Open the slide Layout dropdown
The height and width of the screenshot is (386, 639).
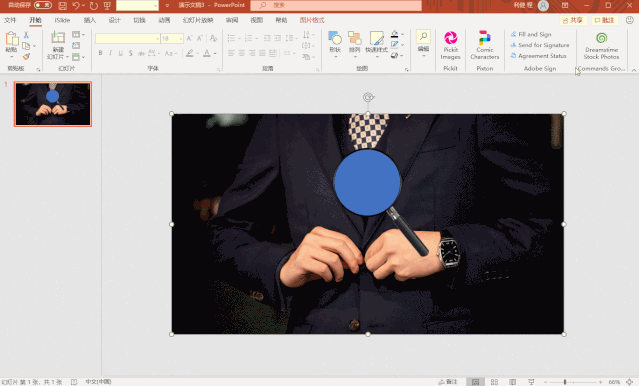[x=78, y=35]
